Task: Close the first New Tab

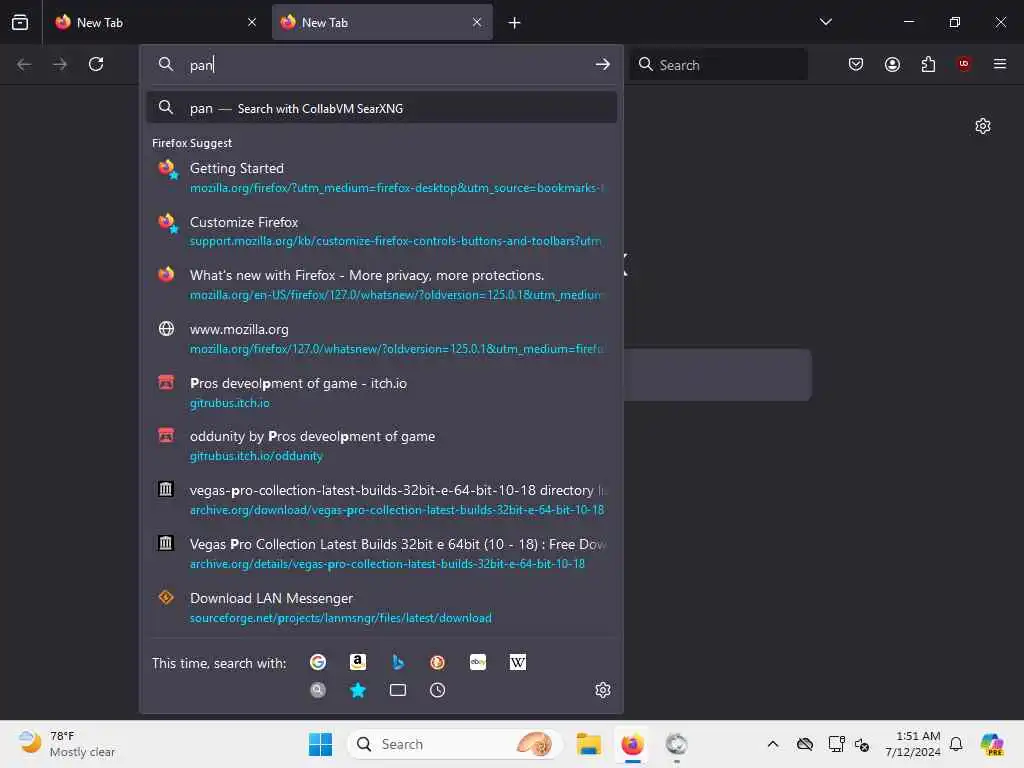Action: (x=252, y=22)
